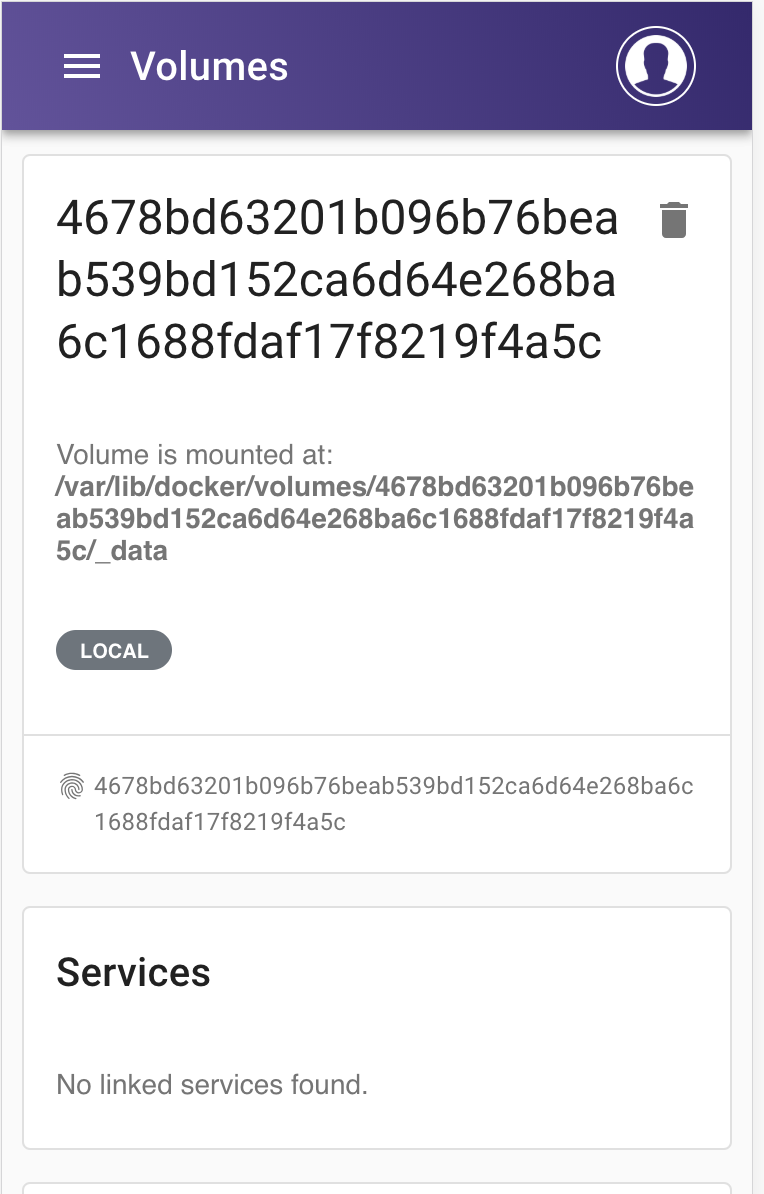764x1194 pixels.
Task: Open the Services heading
Action: [135, 971]
